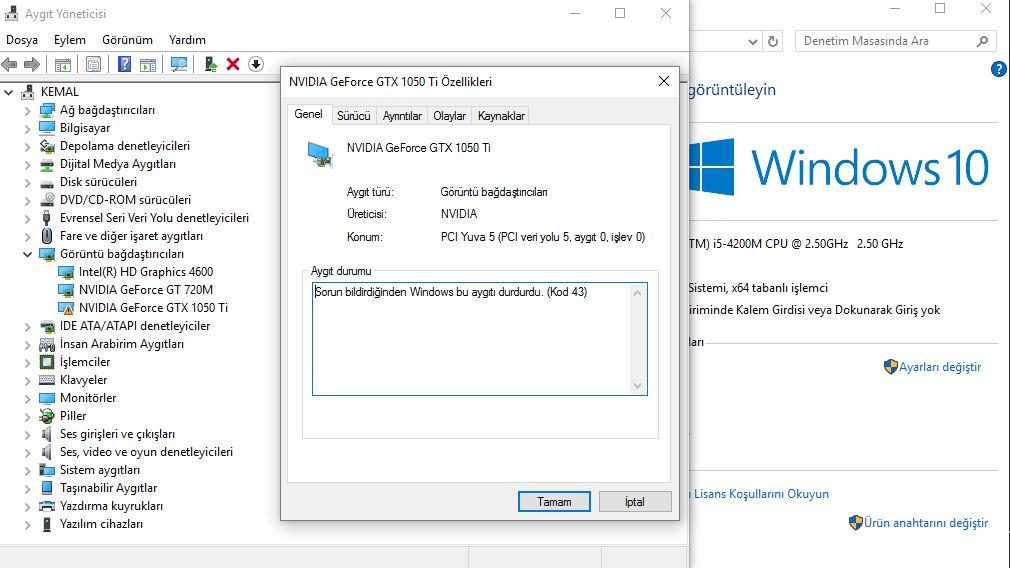Click the Depolama denetleyicileri icon
1010x568 pixels.
pos(46,146)
